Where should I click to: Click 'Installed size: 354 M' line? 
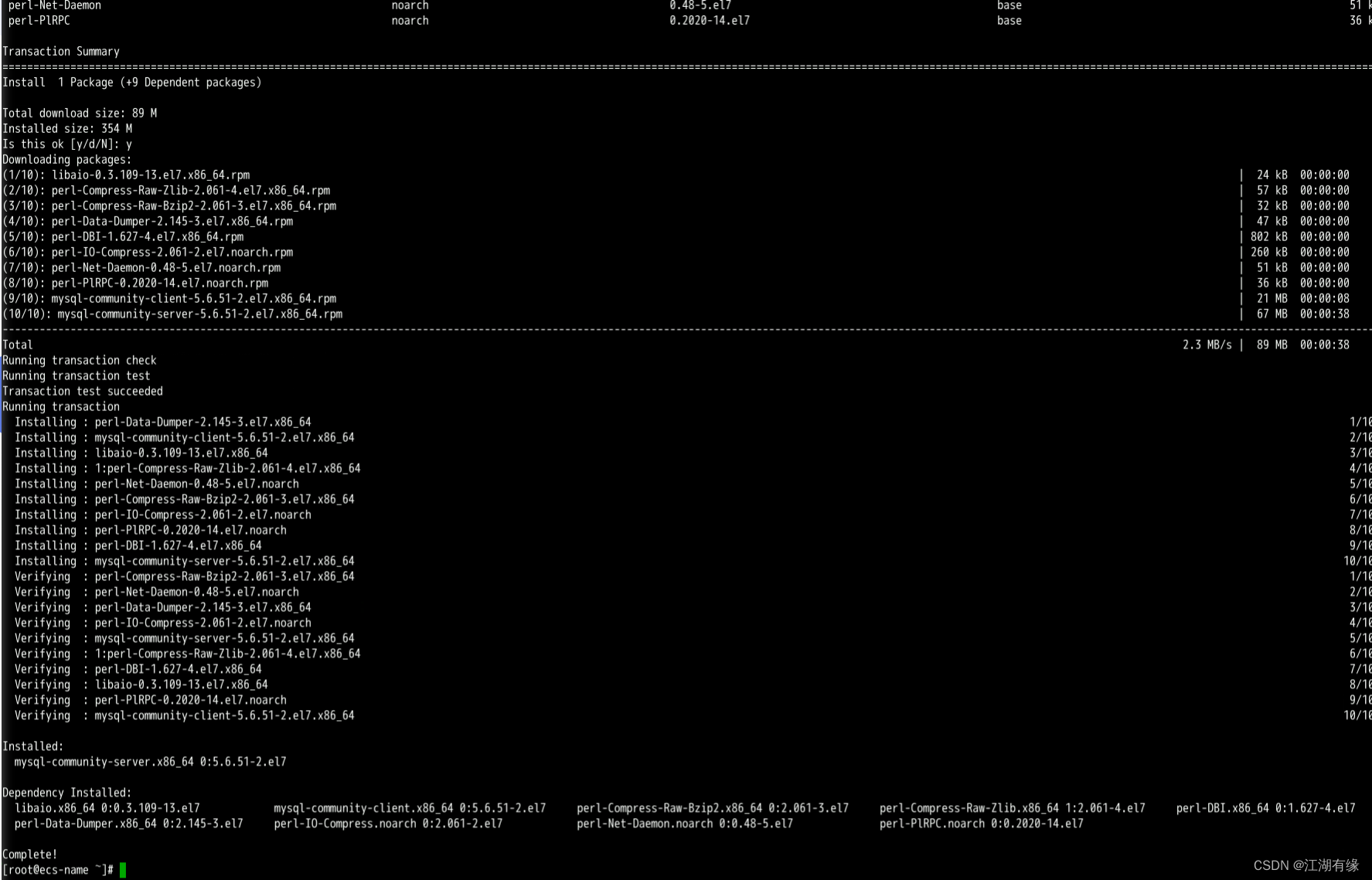pos(67,129)
